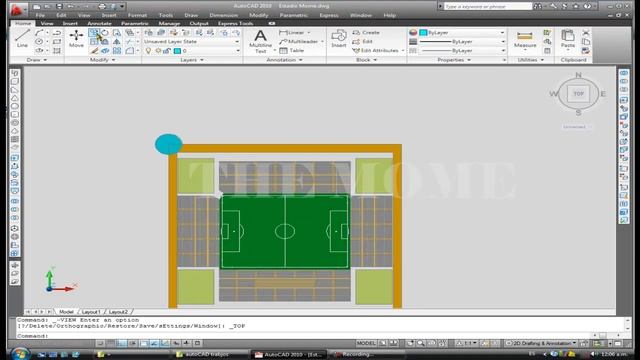
Task: Toggle layer lock padlock icon
Action: point(167,51)
